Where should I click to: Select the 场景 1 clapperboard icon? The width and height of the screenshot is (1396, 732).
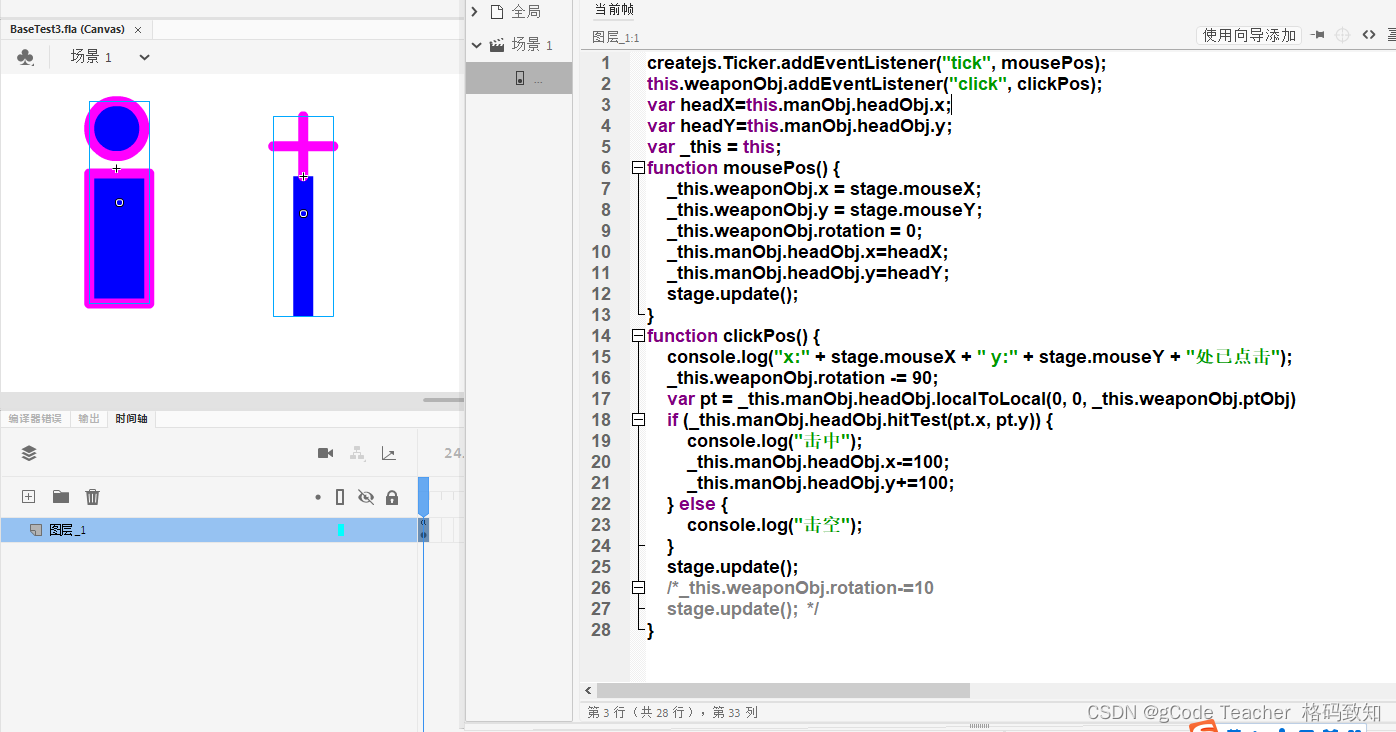point(497,44)
